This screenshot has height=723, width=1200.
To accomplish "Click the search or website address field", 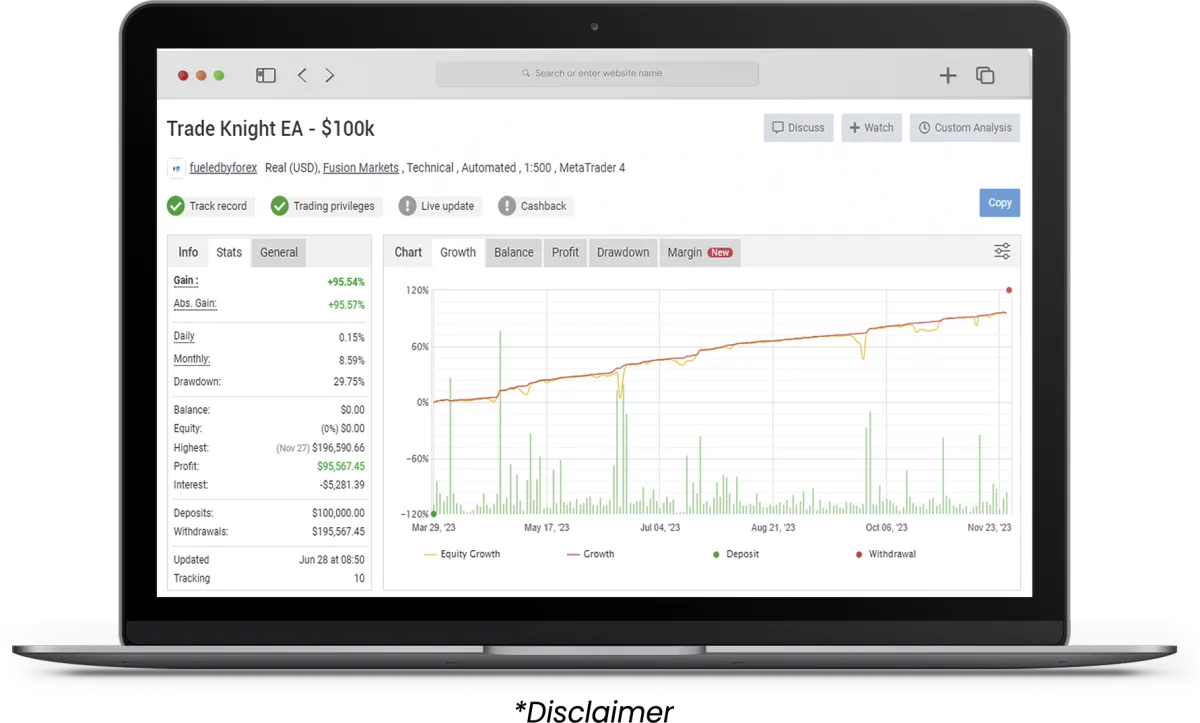I will [597, 73].
